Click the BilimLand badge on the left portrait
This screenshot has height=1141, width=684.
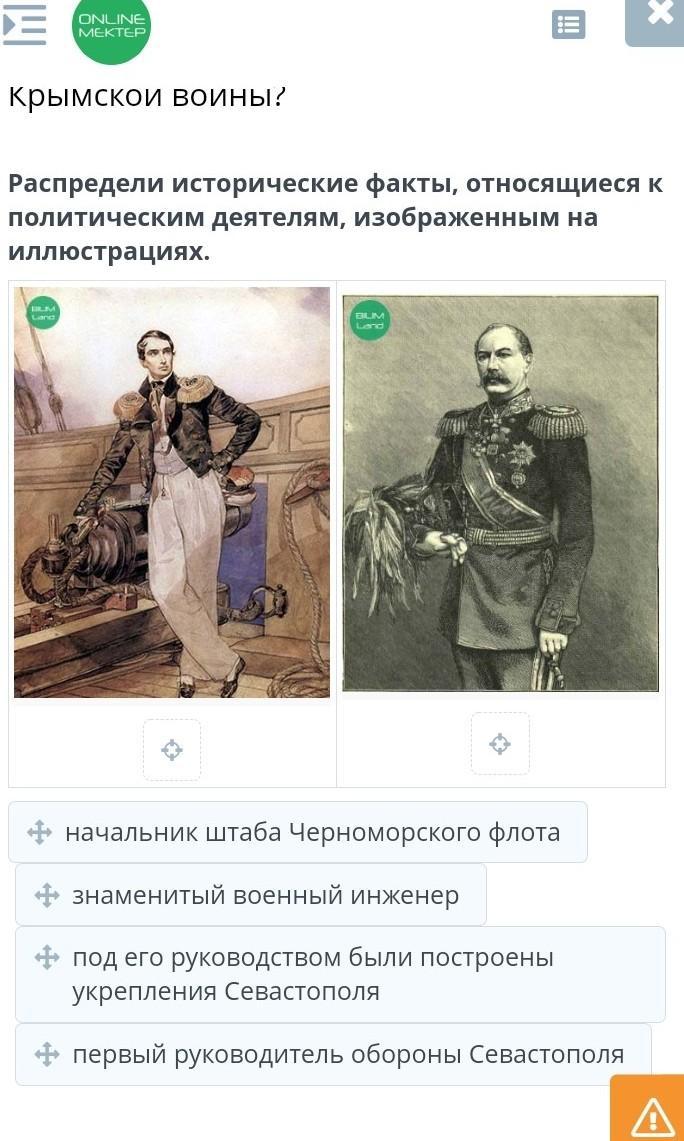pyautogui.click(x=44, y=314)
